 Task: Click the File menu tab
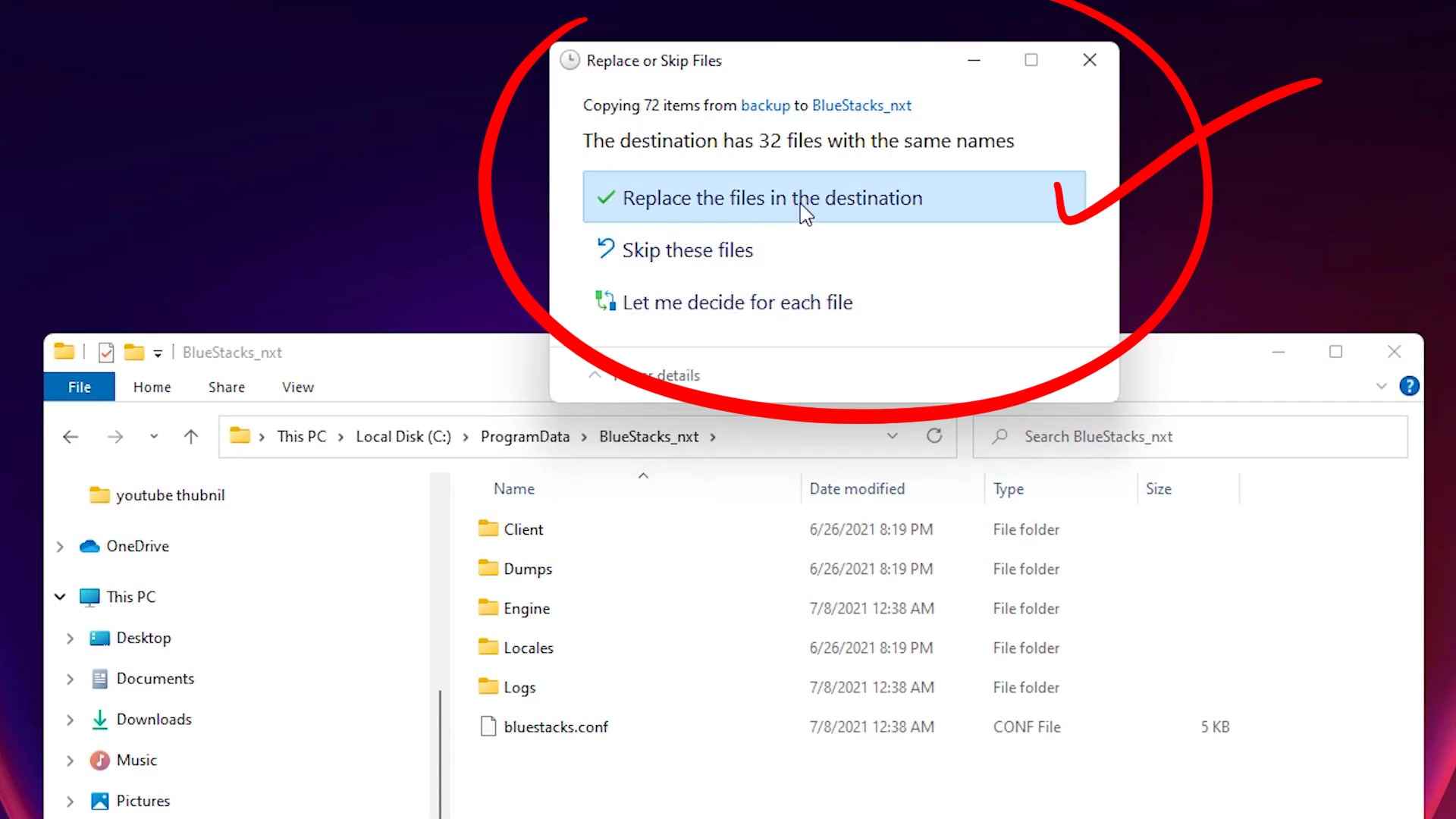(x=78, y=387)
